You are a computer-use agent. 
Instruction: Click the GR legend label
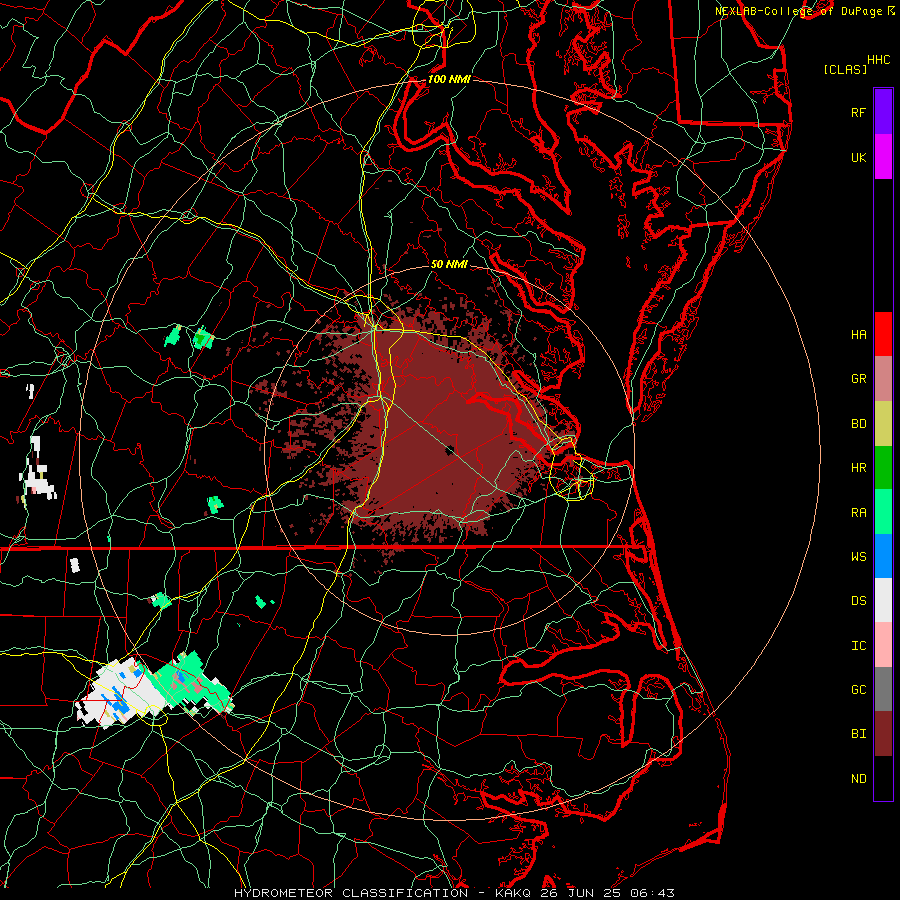(858, 379)
